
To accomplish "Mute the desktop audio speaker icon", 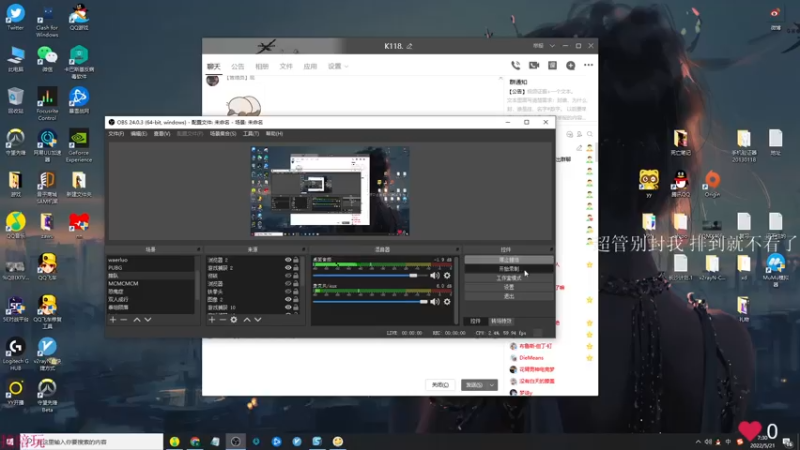I will click(435, 276).
